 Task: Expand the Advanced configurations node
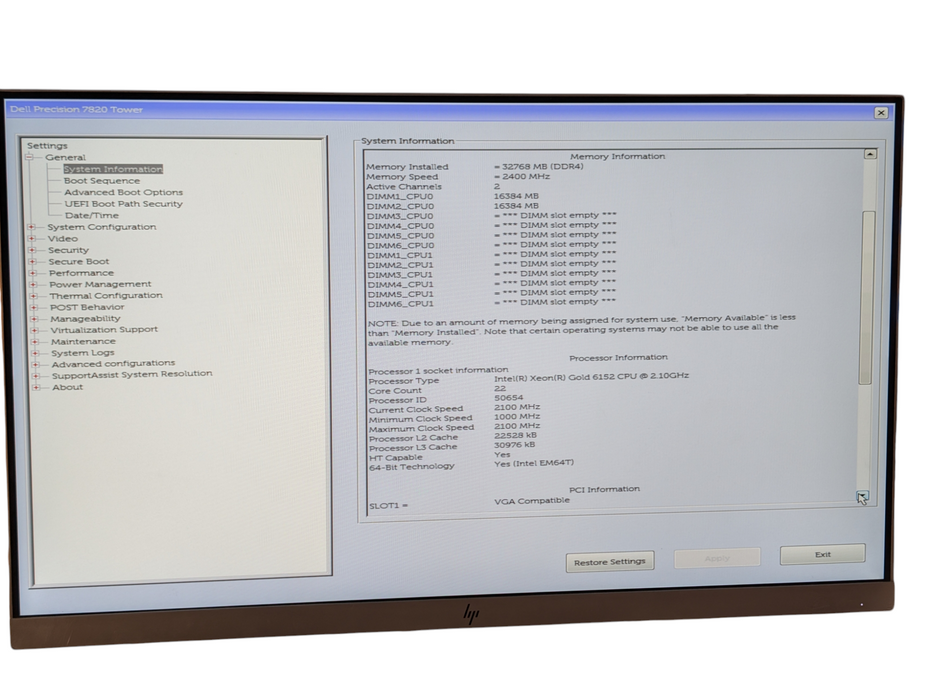[36, 364]
